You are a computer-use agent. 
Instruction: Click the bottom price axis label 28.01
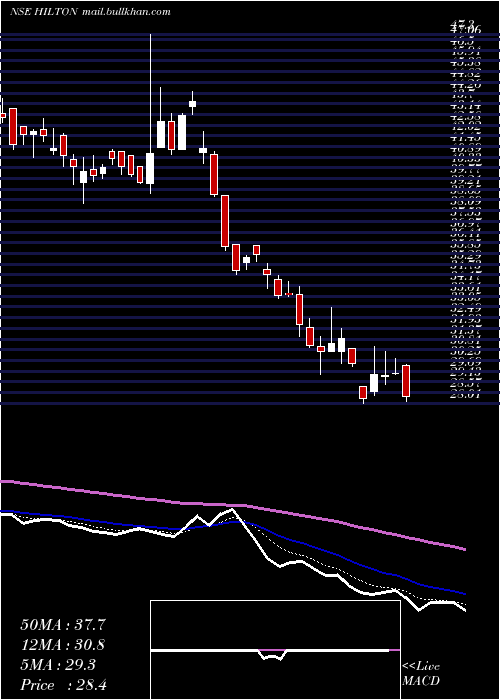click(x=465, y=394)
